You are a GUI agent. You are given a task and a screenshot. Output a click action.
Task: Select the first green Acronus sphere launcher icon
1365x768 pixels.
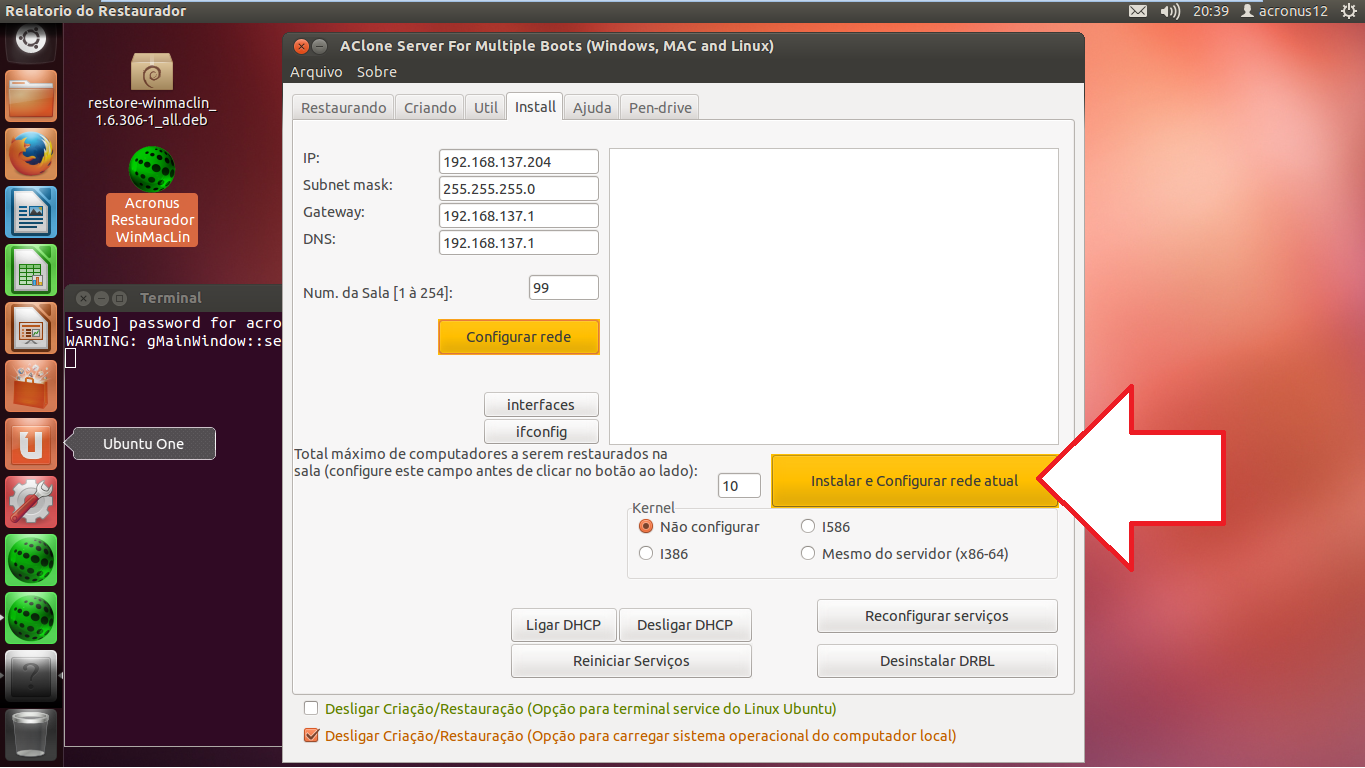point(31,560)
